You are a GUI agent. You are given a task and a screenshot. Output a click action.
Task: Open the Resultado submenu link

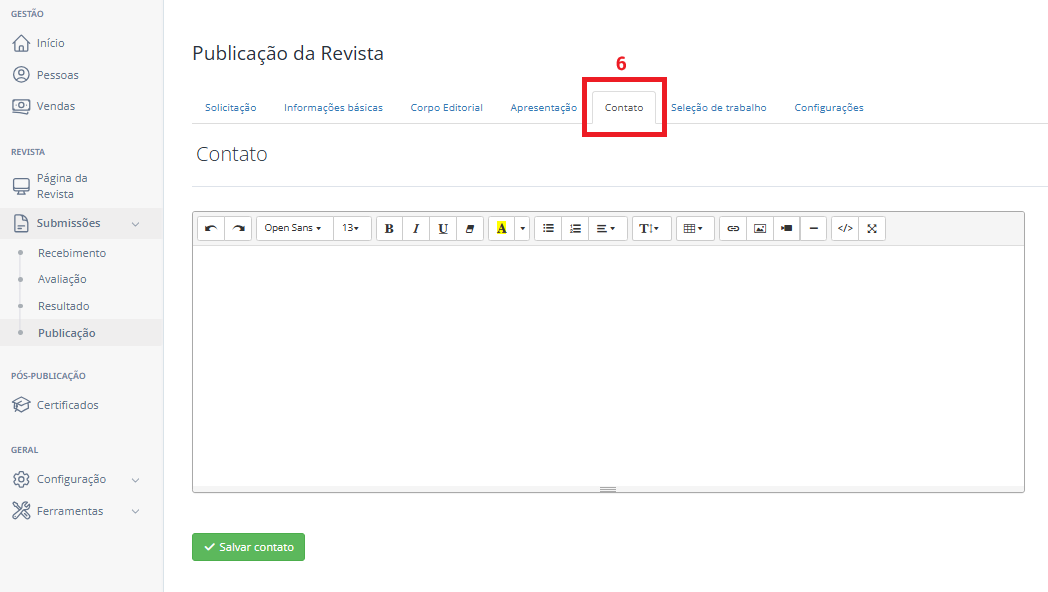coord(63,306)
